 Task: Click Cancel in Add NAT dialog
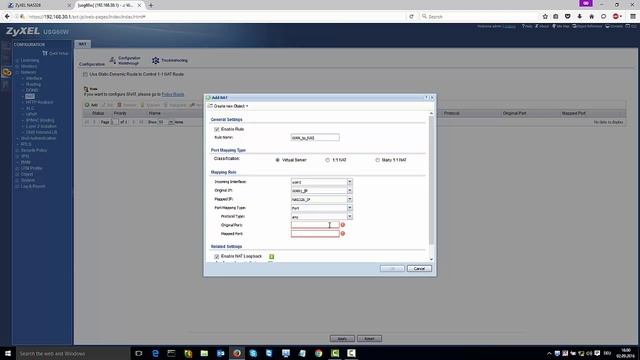(x=419, y=269)
